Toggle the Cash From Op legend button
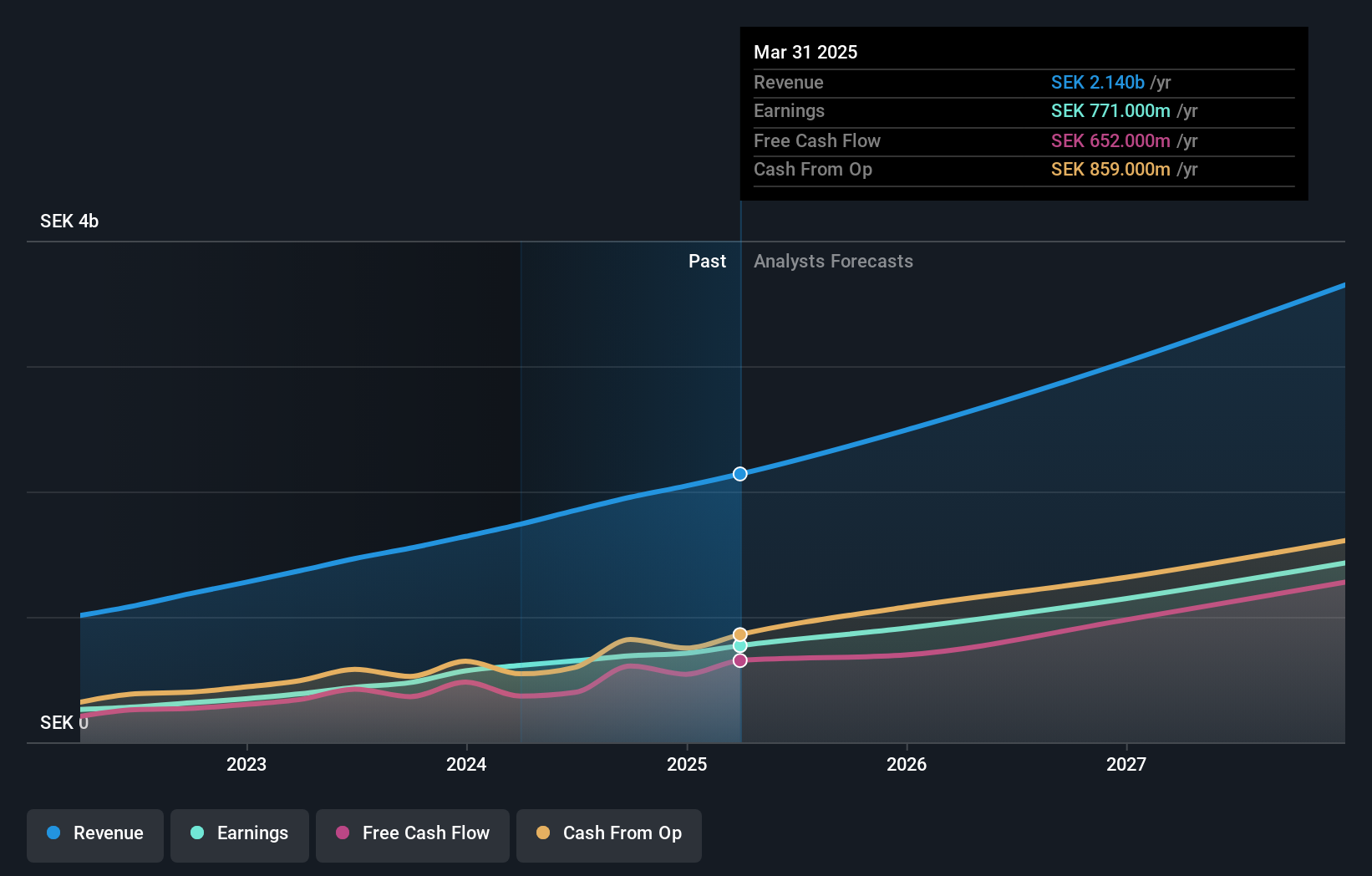1372x876 pixels. point(609,835)
